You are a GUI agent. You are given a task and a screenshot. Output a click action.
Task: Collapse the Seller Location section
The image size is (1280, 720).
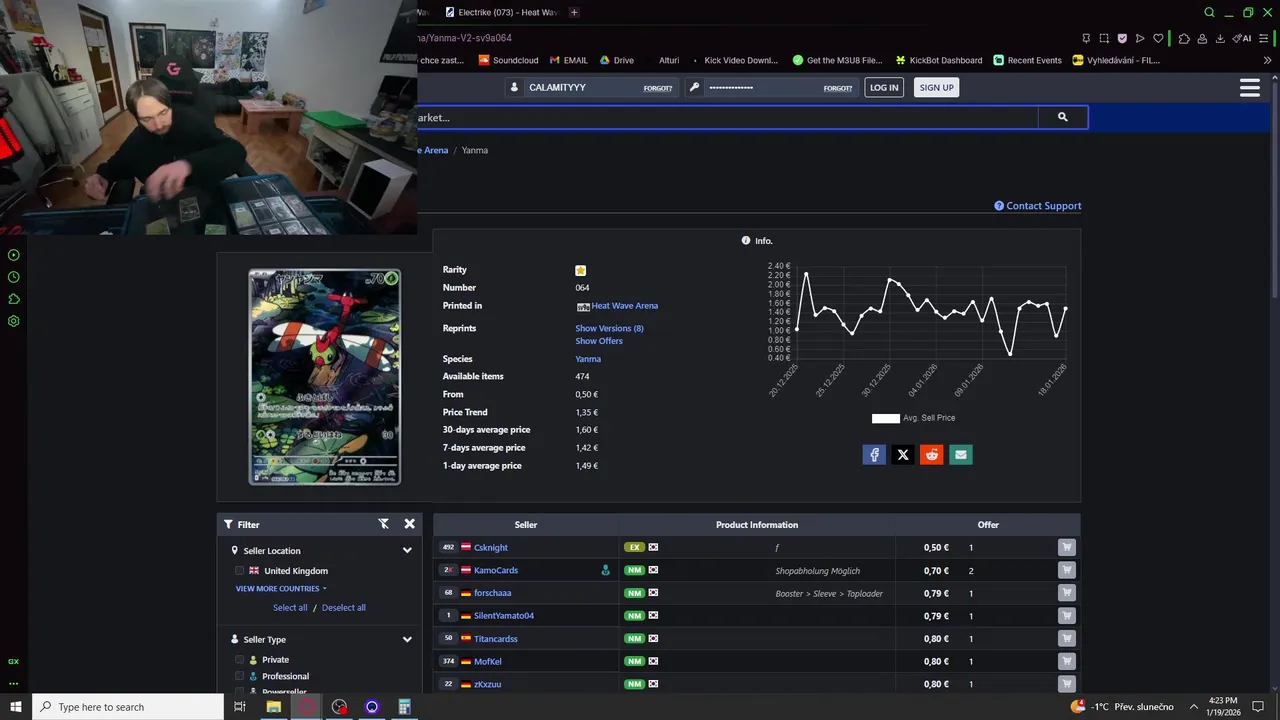click(x=407, y=551)
